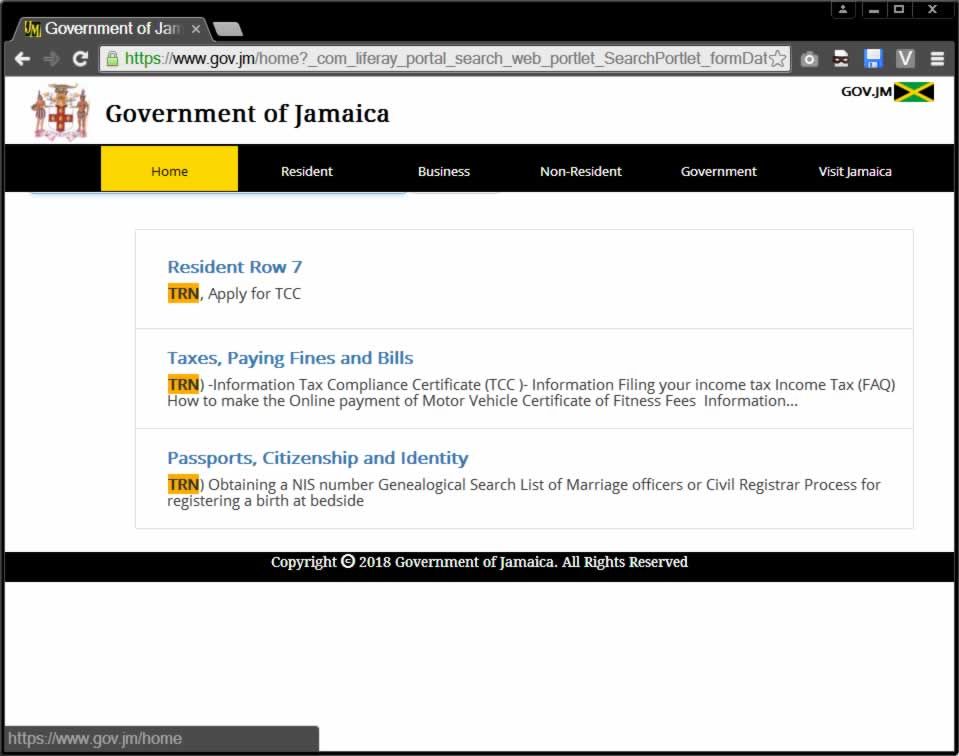Screen dimensions: 959x756
Task: Select the Government of Jamaica browser tab
Action: pos(112,29)
